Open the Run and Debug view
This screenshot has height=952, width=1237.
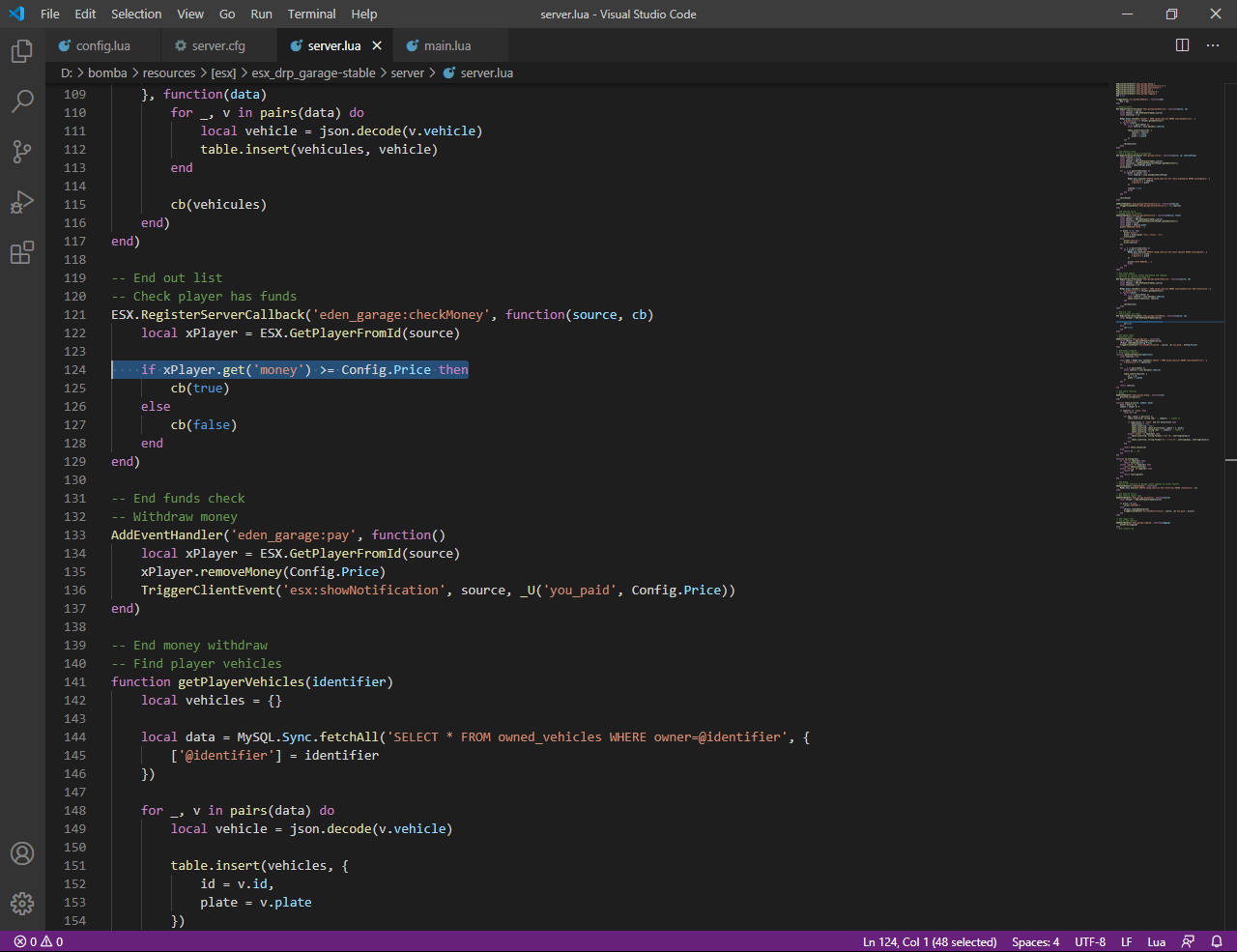(x=22, y=202)
